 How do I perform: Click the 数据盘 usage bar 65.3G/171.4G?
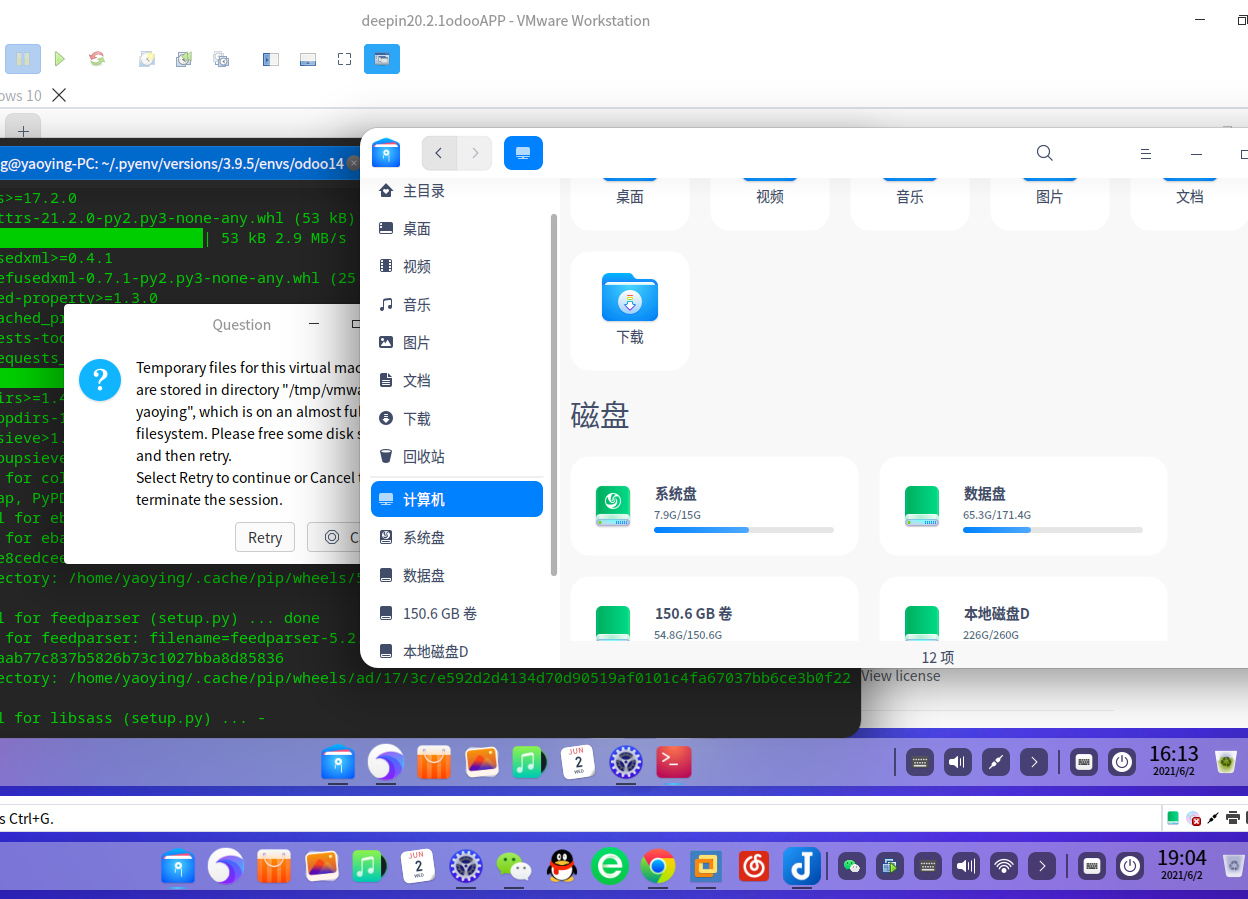coord(1053,530)
